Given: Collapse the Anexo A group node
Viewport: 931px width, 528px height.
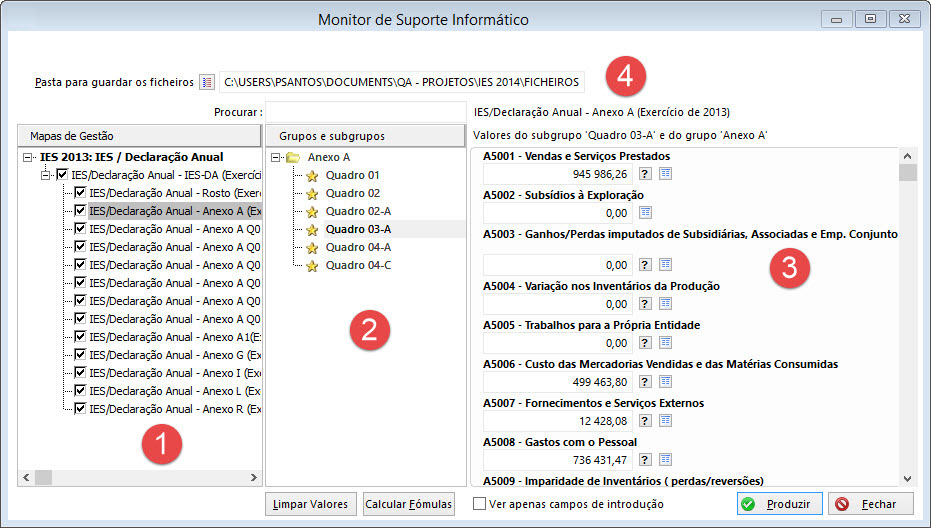Looking at the screenshot, I should [x=276, y=157].
